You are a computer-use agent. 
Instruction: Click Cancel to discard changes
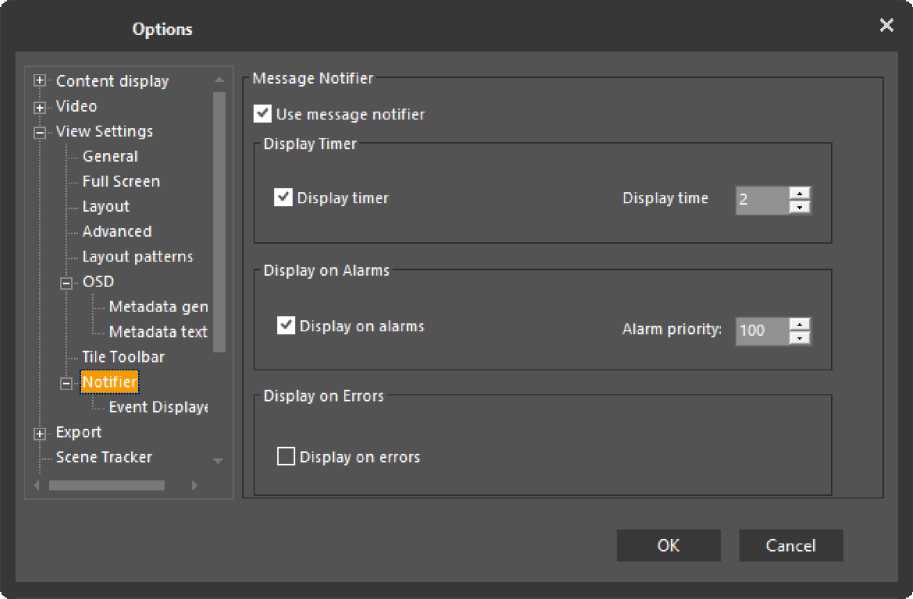click(790, 545)
